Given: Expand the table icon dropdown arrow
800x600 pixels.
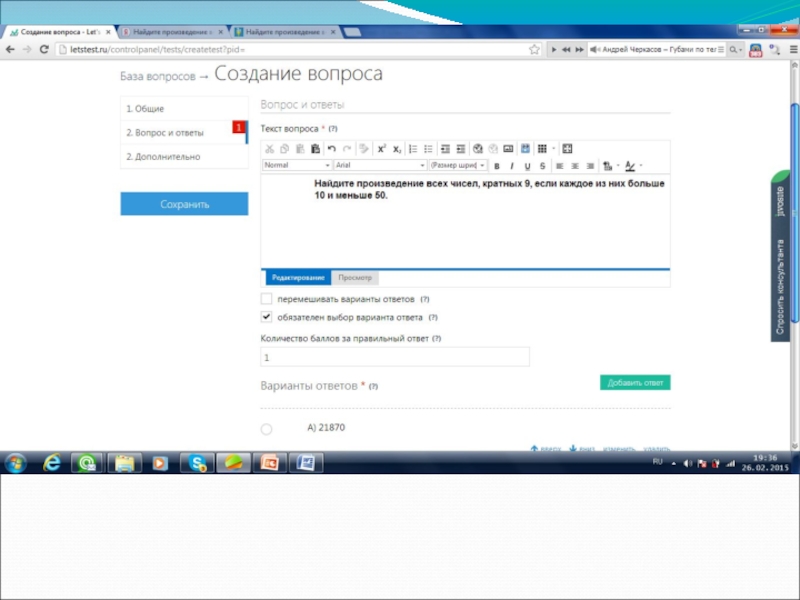Looking at the screenshot, I should point(554,149).
